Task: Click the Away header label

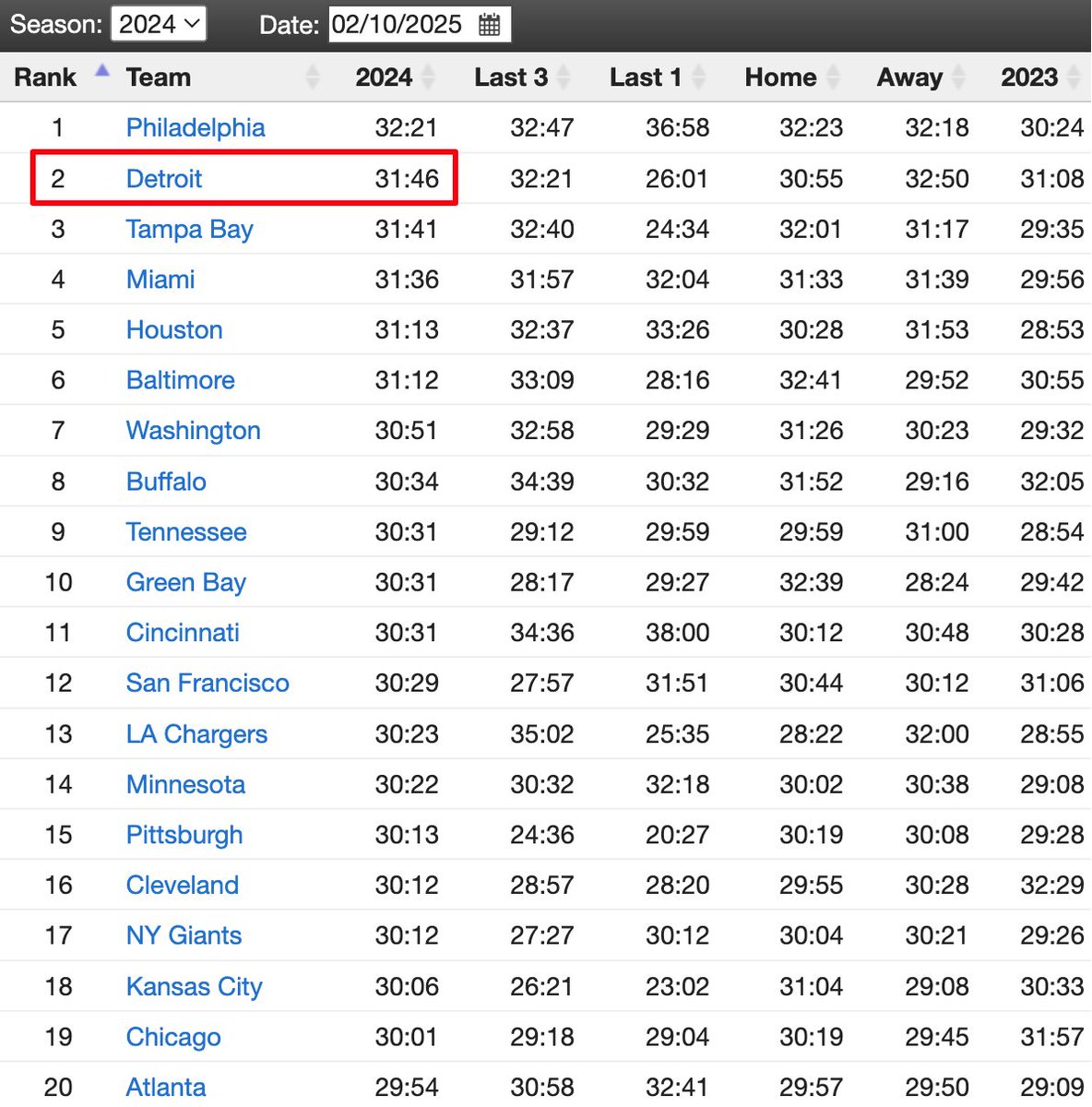Action: point(909,77)
